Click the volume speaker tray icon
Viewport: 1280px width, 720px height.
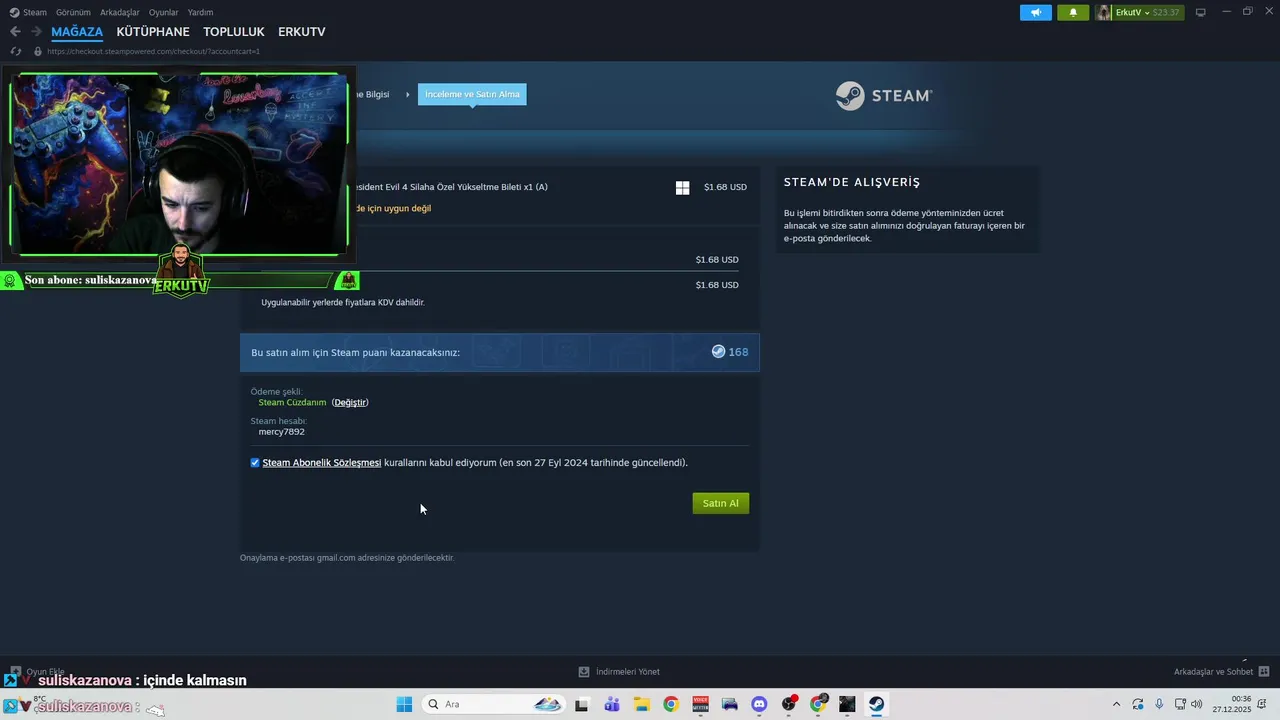[1197, 704]
